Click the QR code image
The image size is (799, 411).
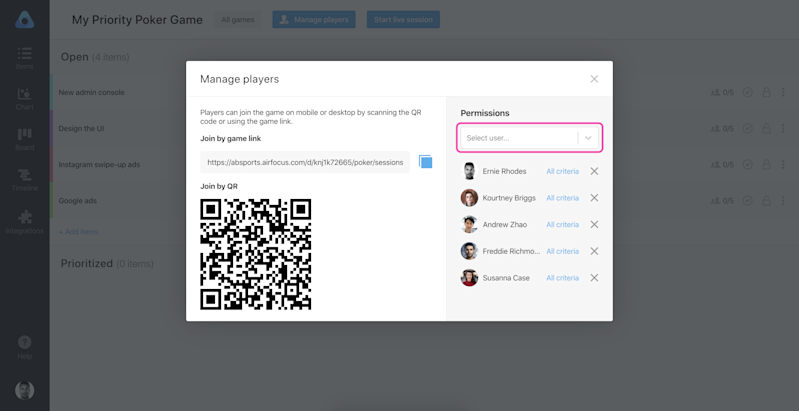pos(256,254)
